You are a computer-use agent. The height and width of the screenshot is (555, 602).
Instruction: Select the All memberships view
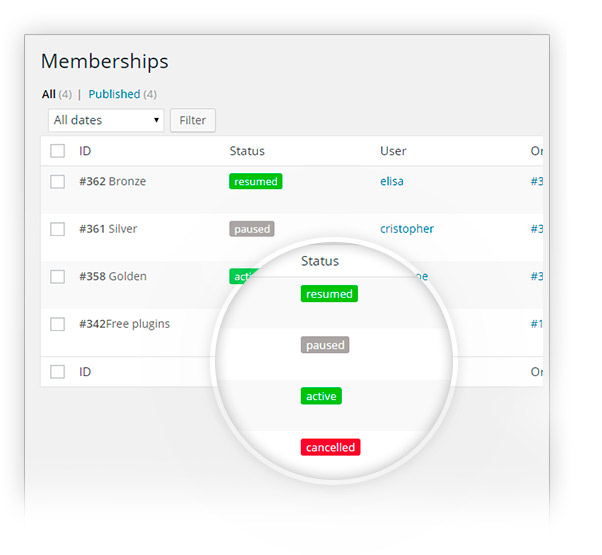pos(49,94)
